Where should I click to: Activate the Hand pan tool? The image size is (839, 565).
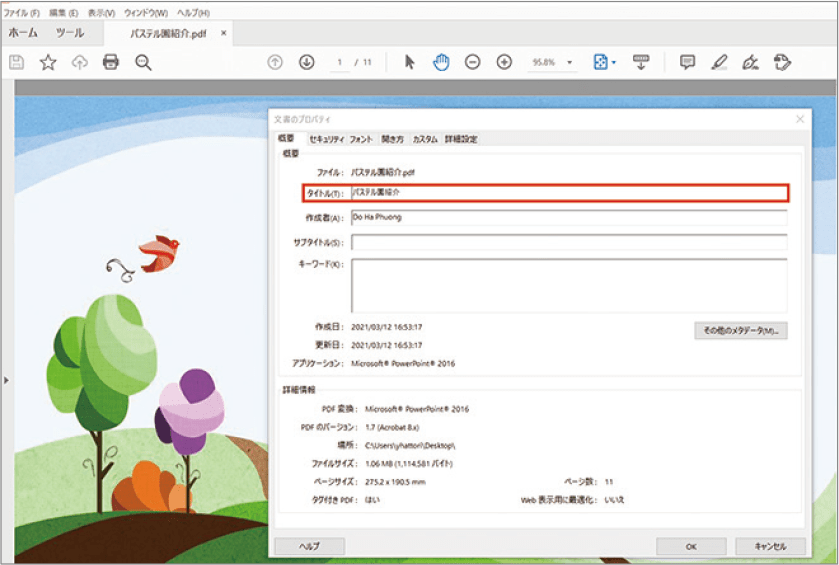point(441,62)
